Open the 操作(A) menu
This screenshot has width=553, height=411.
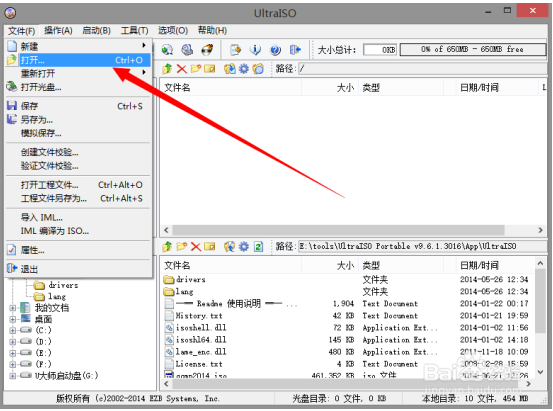[58, 31]
